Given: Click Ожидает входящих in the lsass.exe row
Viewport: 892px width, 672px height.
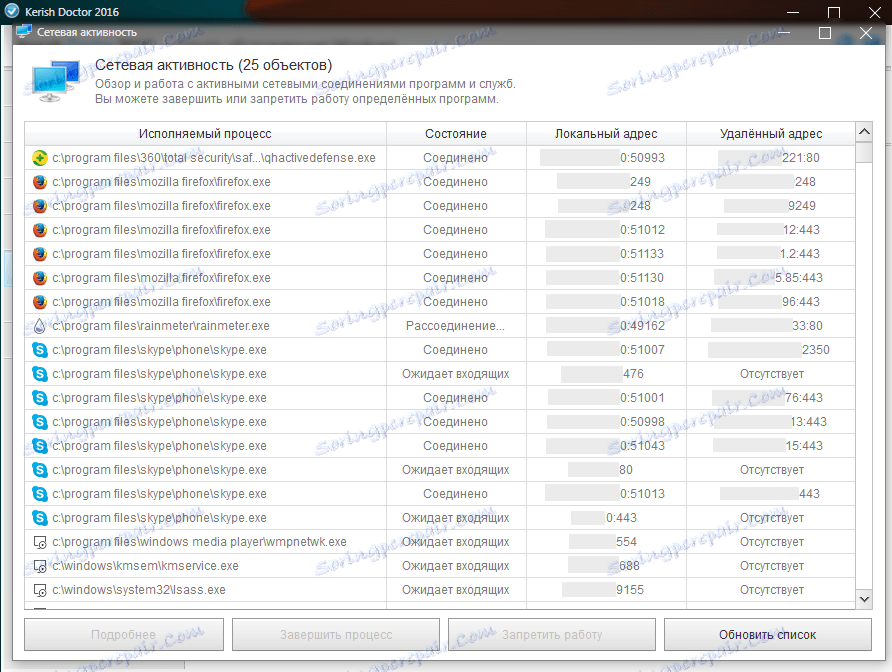Looking at the screenshot, I should [x=456, y=590].
